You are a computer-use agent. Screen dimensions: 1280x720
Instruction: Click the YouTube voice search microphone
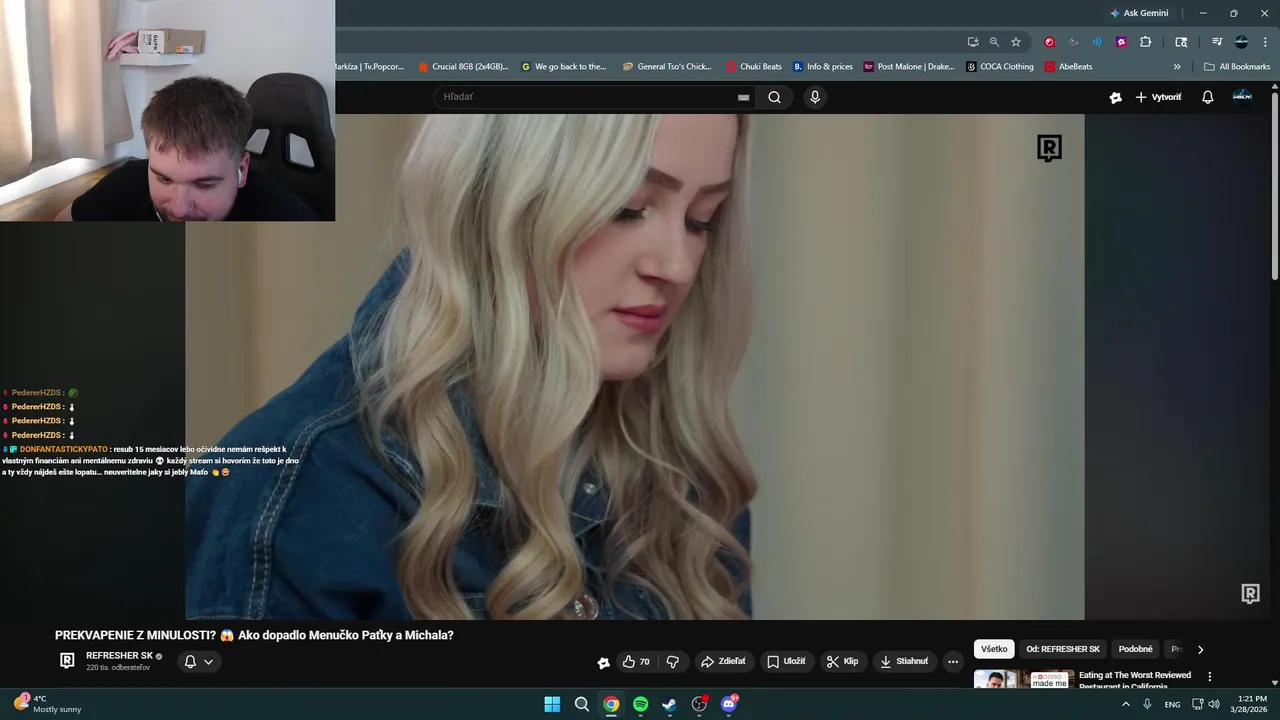pyautogui.click(x=815, y=97)
